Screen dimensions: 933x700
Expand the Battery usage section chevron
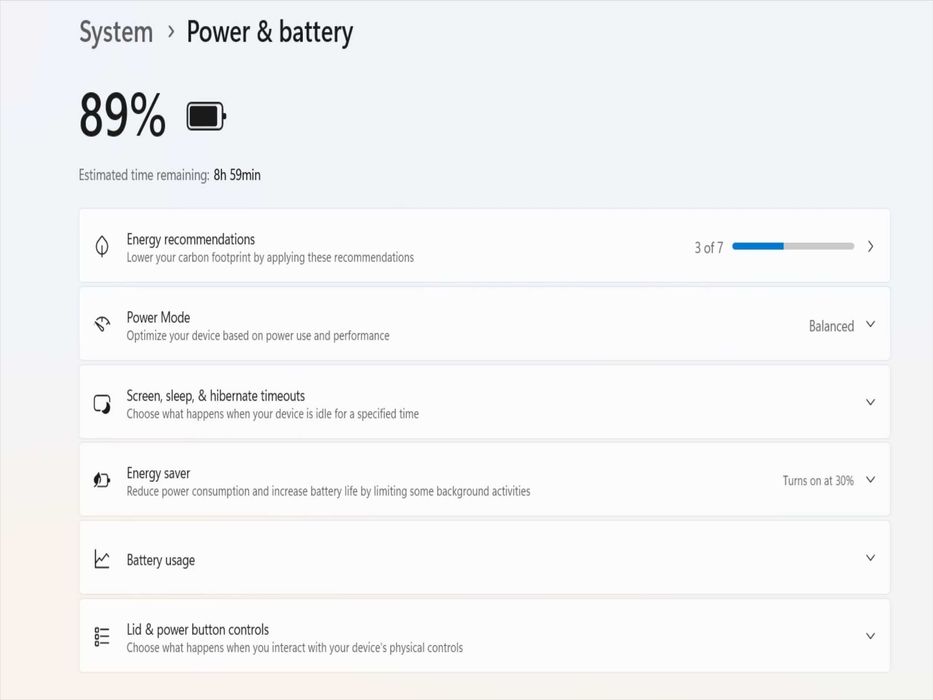coord(870,559)
